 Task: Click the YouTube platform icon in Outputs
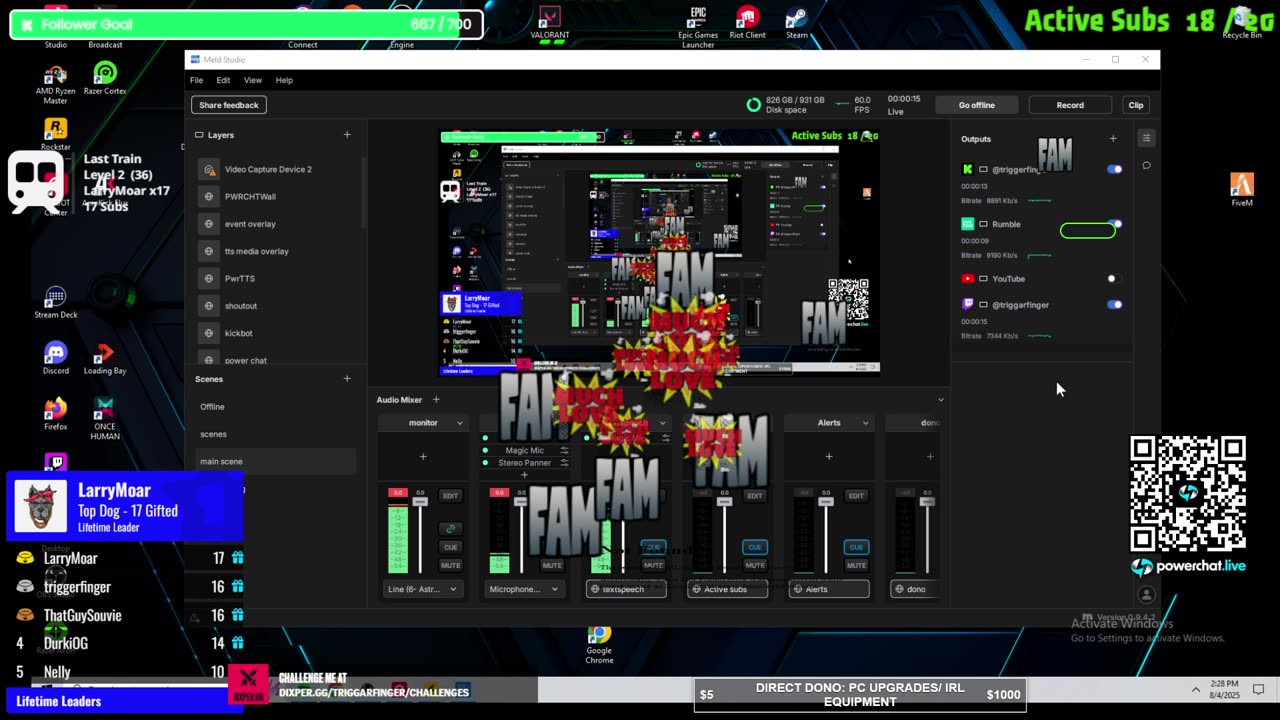pyautogui.click(x=967, y=279)
